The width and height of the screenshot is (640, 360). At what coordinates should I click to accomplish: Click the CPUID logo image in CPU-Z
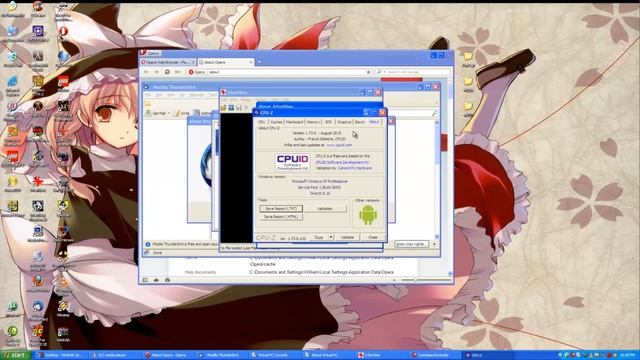(x=292, y=162)
